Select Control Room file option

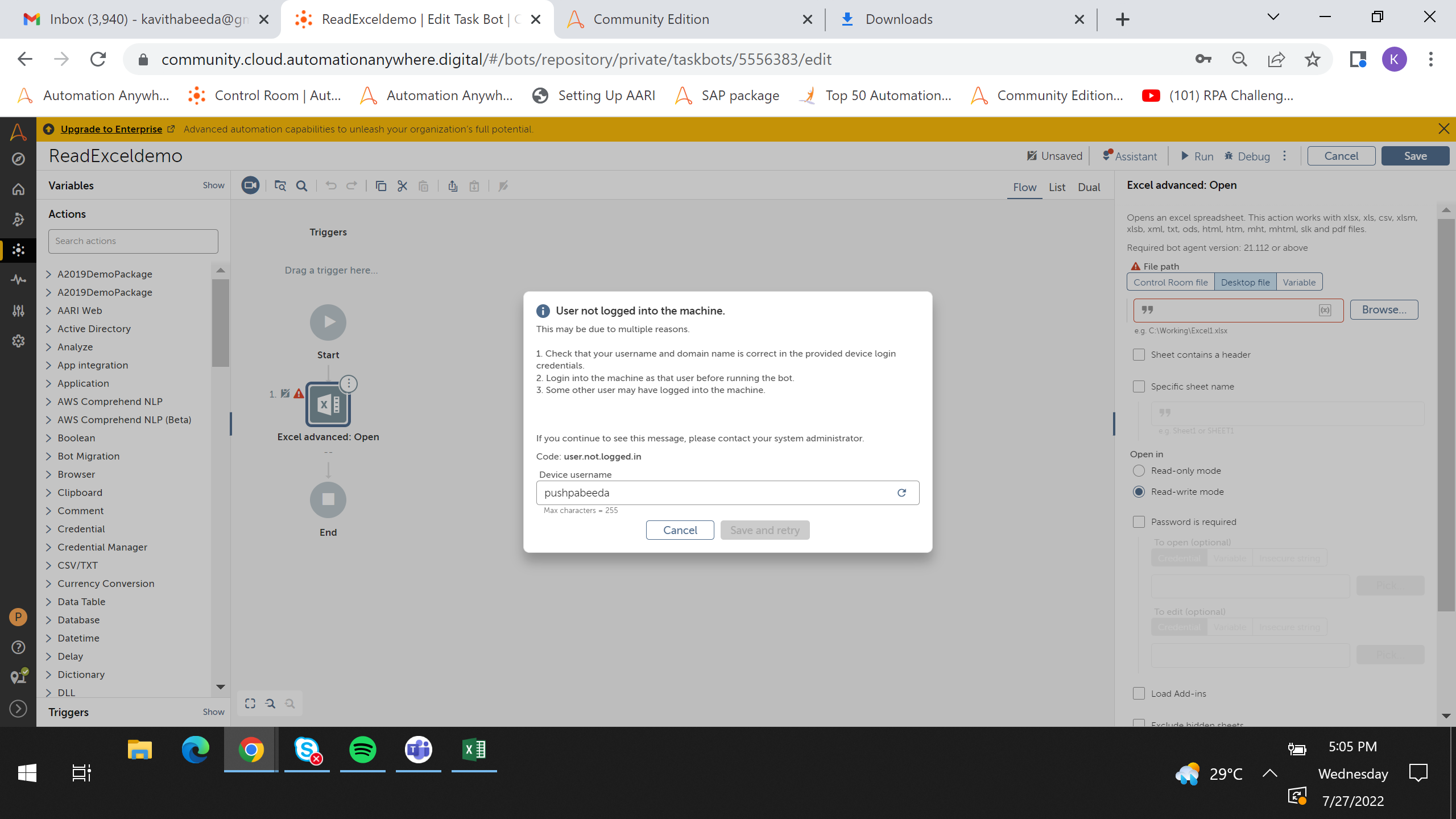[x=1170, y=282]
